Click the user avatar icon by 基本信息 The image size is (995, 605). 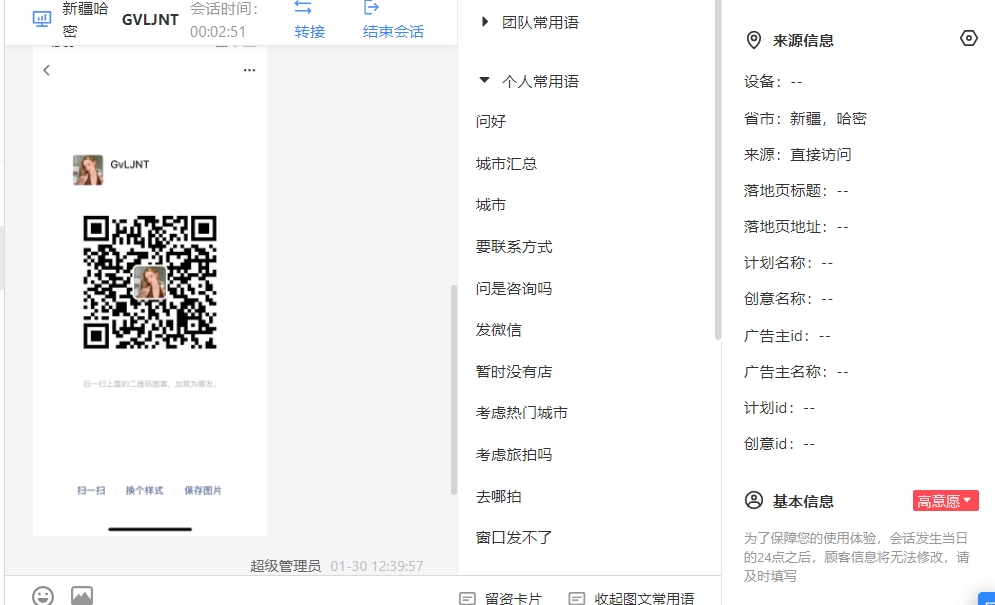pyautogui.click(x=754, y=500)
